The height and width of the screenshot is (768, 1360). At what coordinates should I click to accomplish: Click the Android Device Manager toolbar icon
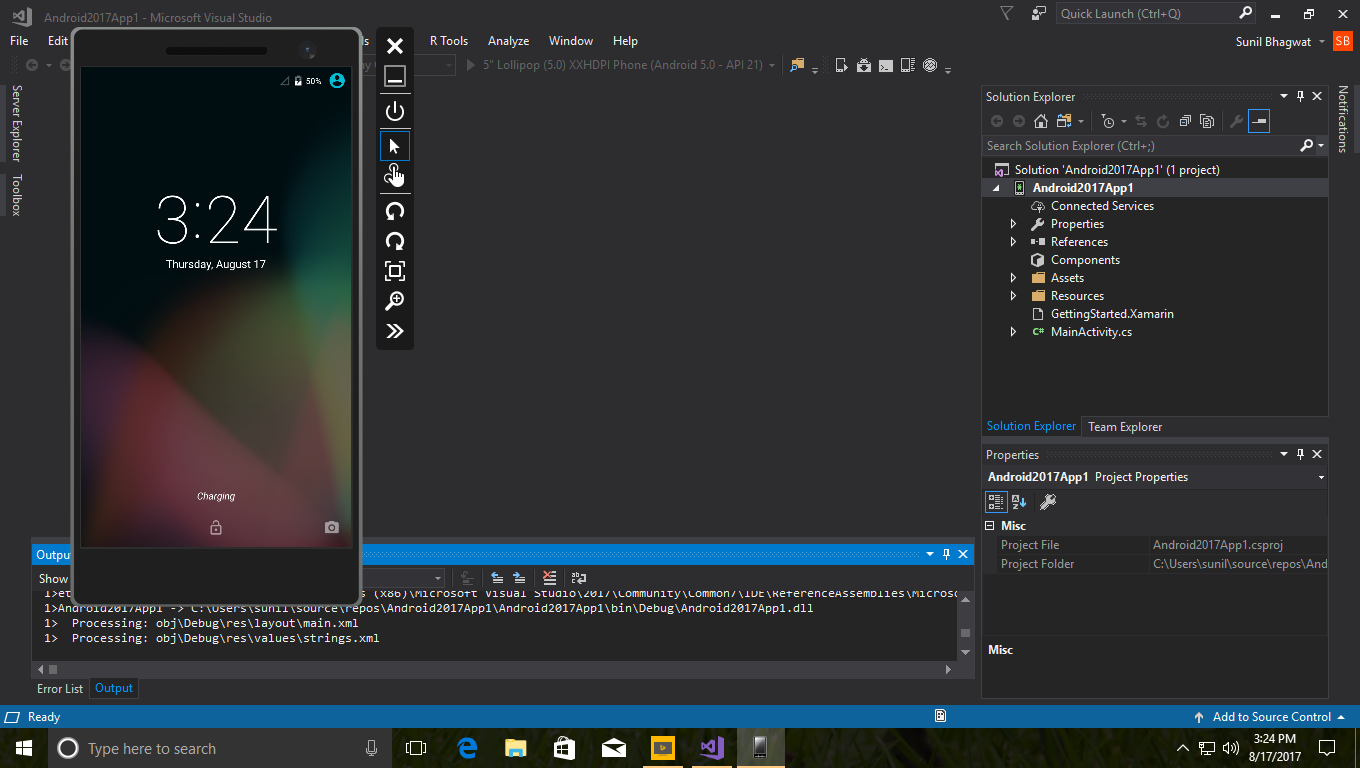point(842,65)
